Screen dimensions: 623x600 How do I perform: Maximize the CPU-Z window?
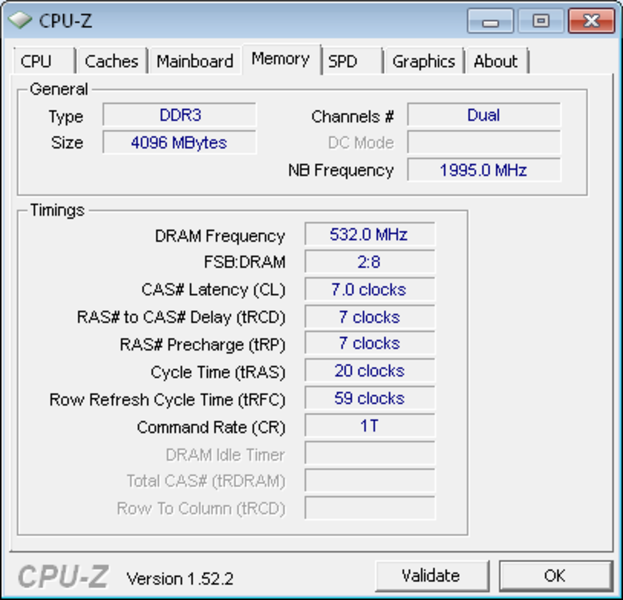540,21
